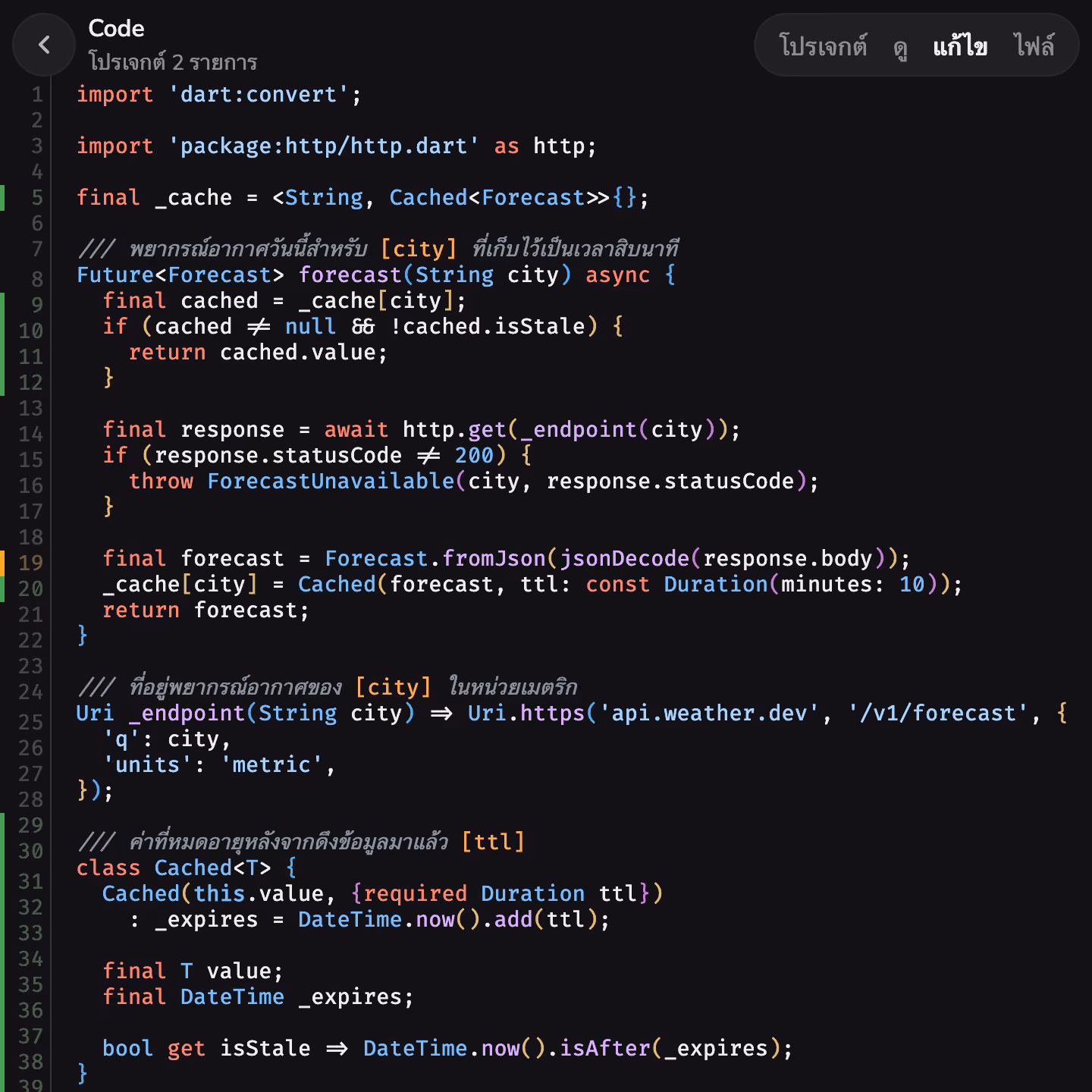Click line number 19 in the gutter

30,563
